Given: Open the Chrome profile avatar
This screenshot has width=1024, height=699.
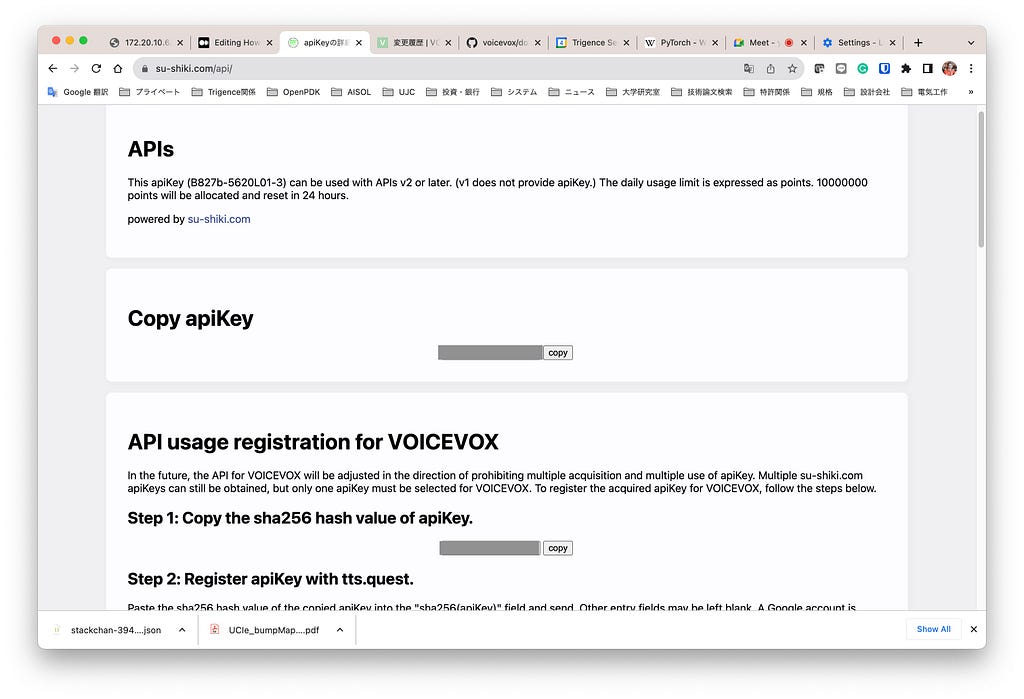Looking at the screenshot, I should click(950, 69).
